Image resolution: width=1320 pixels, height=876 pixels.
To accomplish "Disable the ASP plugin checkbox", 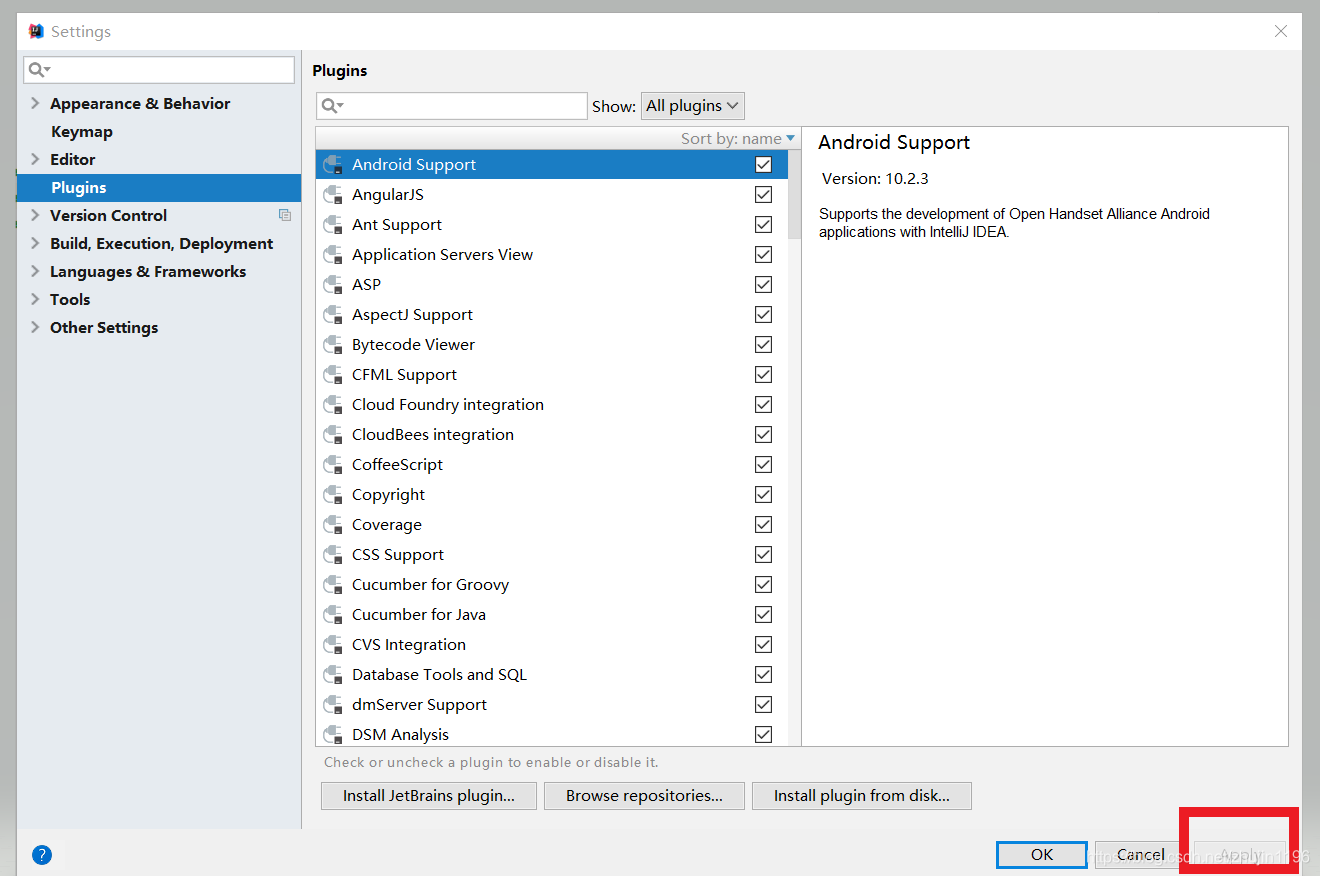I will coord(764,285).
